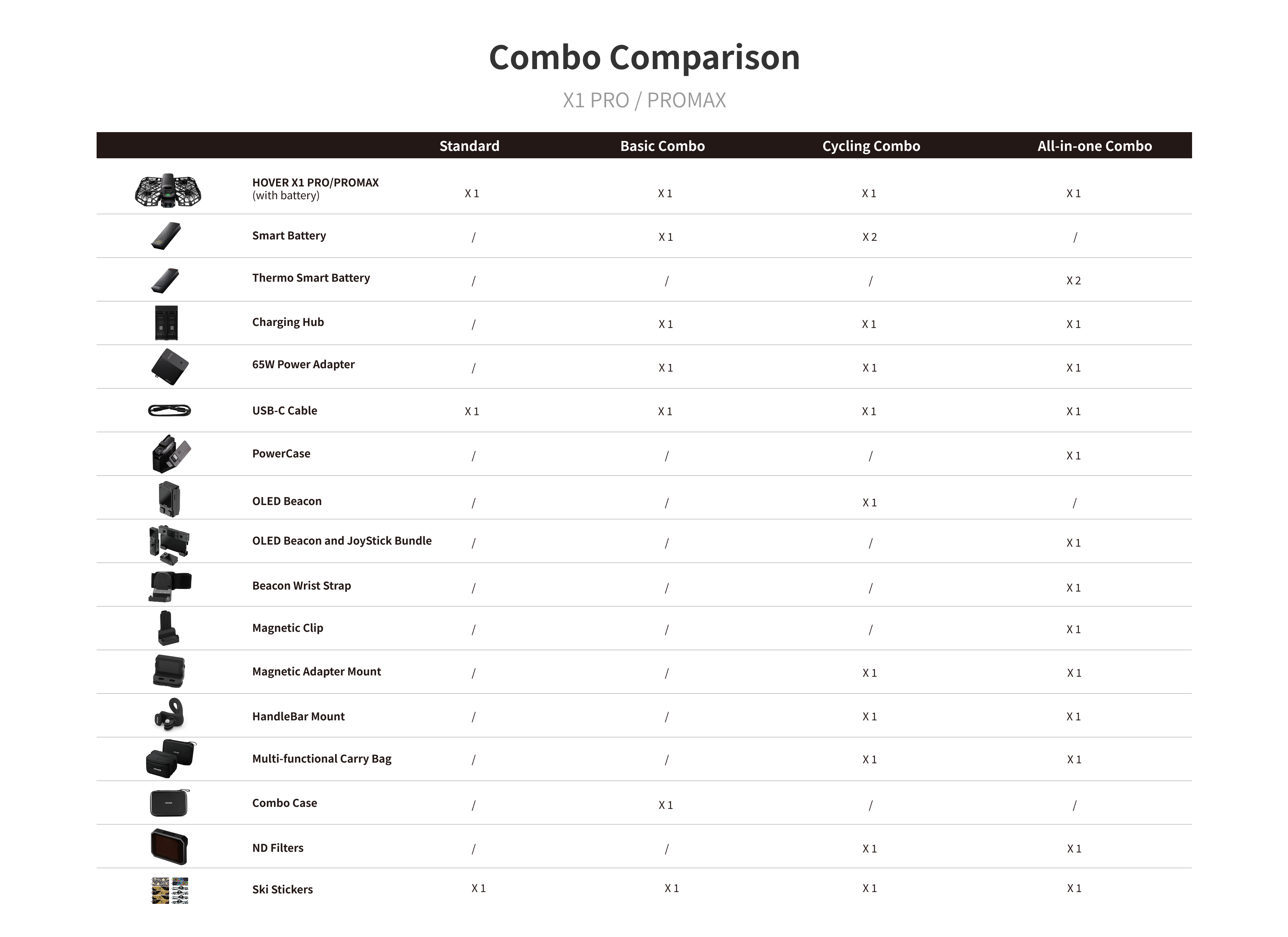Image resolution: width=1288 pixels, height=937 pixels.
Task: Select the Smart Battery product icon
Action: [x=166, y=236]
